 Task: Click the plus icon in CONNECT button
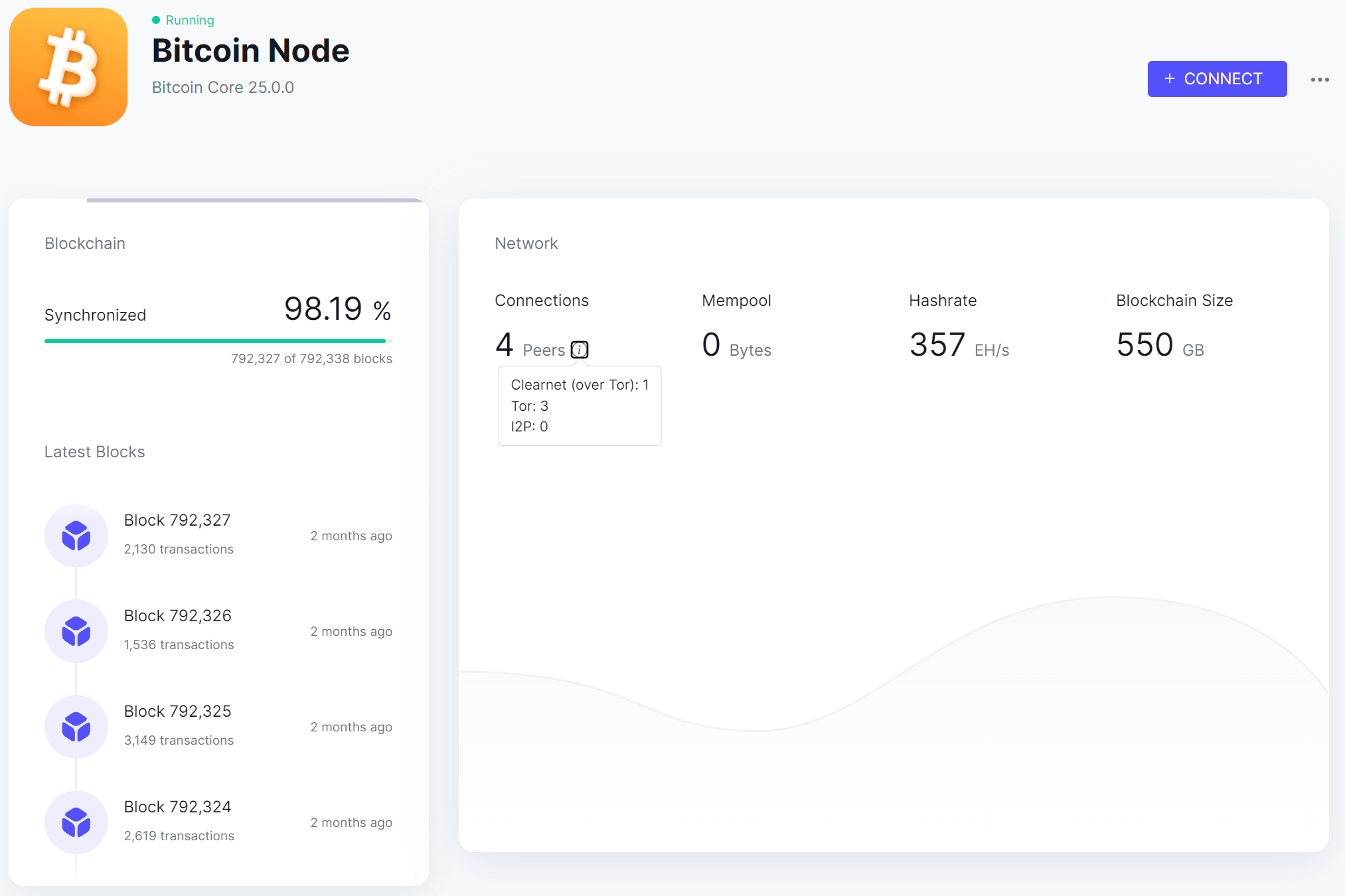click(x=1170, y=79)
